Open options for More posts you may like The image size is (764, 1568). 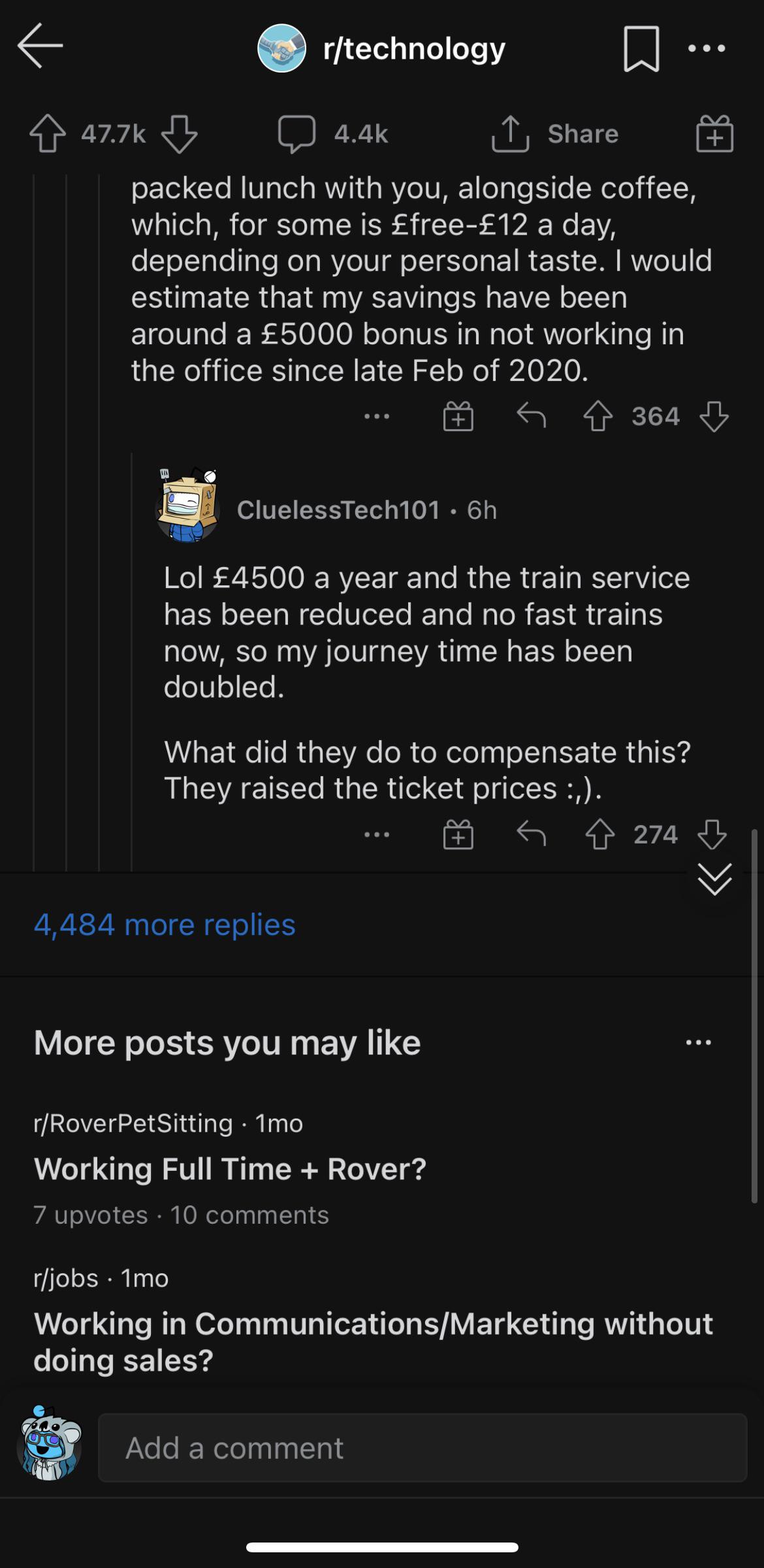point(697,1043)
